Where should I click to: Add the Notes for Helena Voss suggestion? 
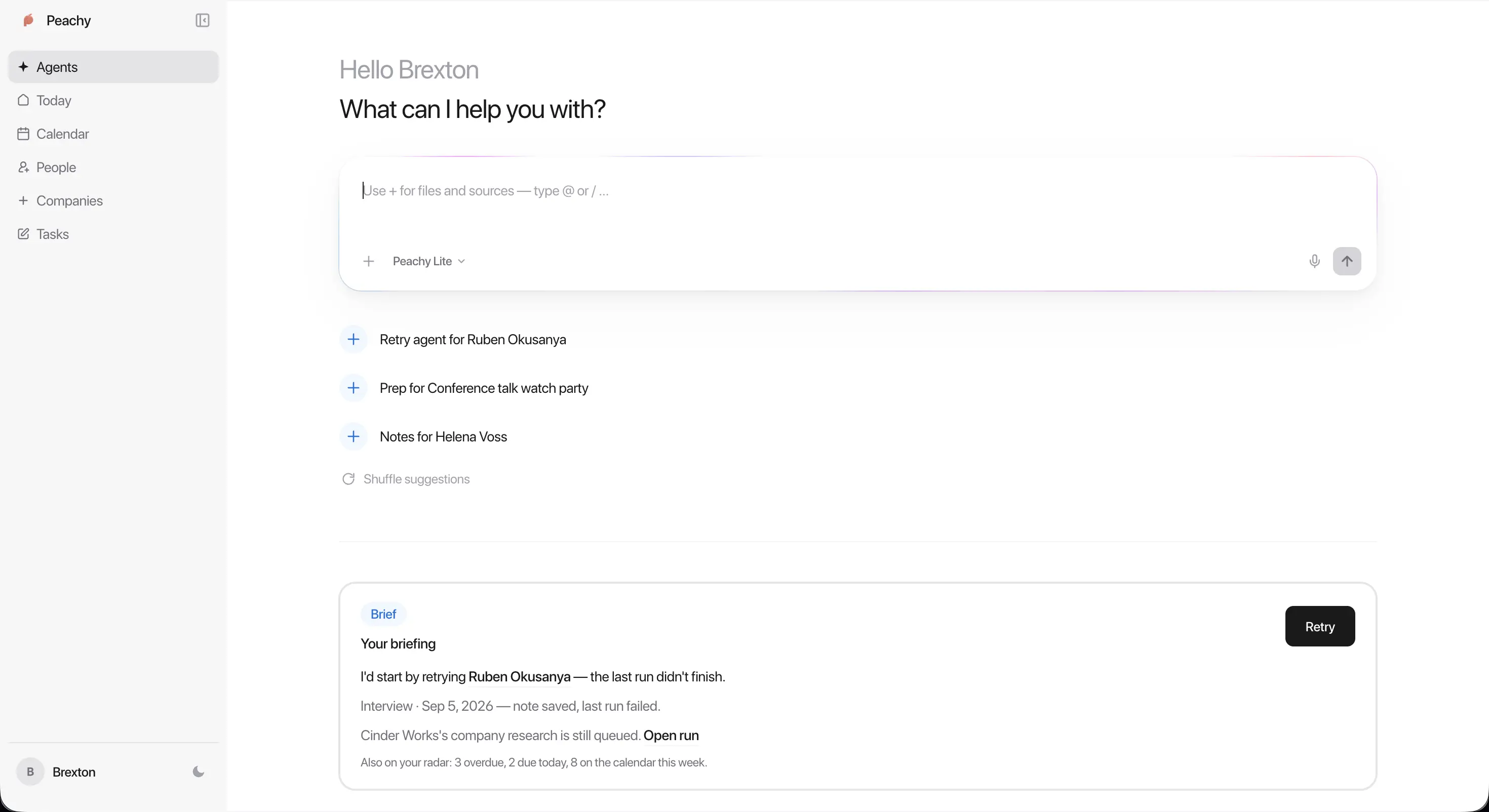pyautogui.click(x=353, y=436)
